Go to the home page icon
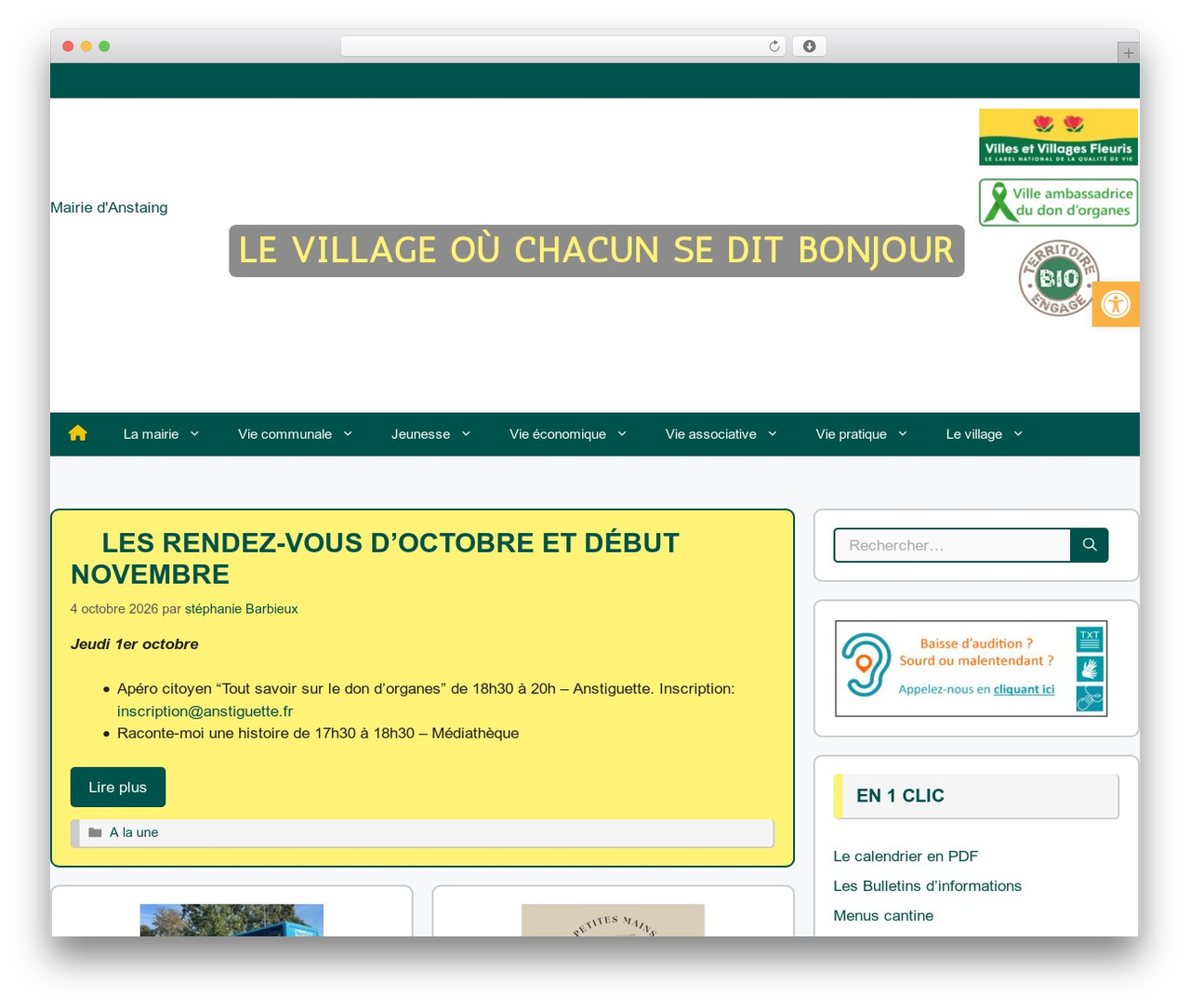The height and width of the screenshot is (1008, 1190). 78,433
